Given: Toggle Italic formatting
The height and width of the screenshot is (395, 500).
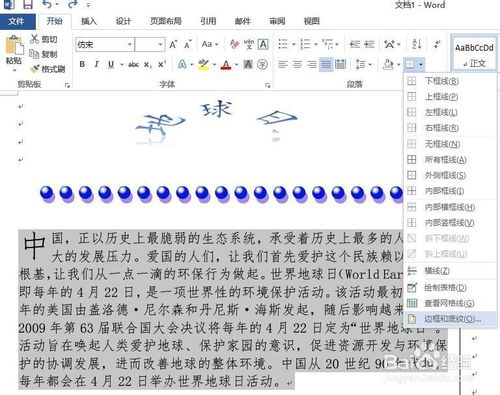Looking at the screenshot, I should click(x=96, y=64).
